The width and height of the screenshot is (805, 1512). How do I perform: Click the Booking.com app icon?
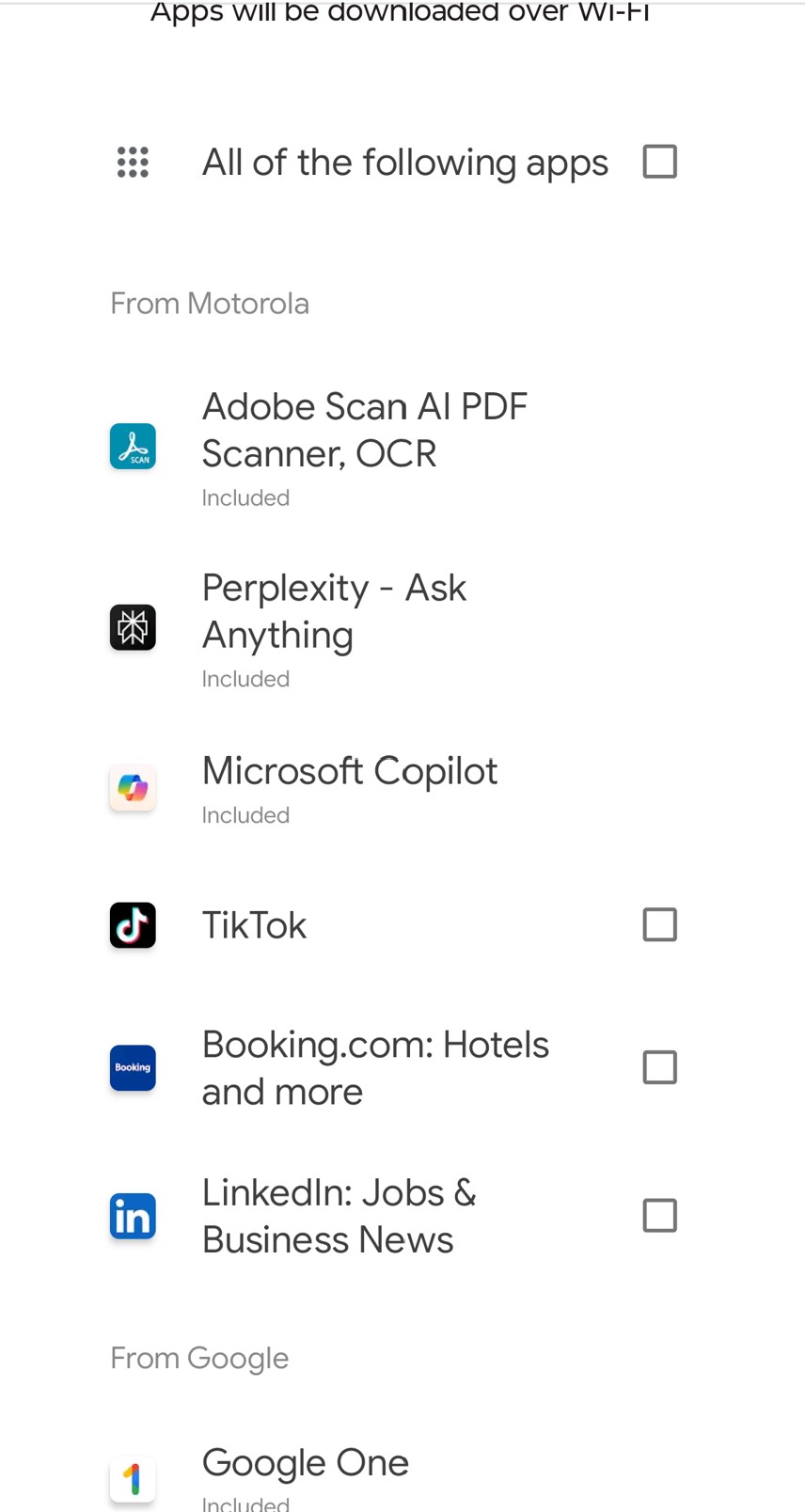click(x=133, y=1068)
